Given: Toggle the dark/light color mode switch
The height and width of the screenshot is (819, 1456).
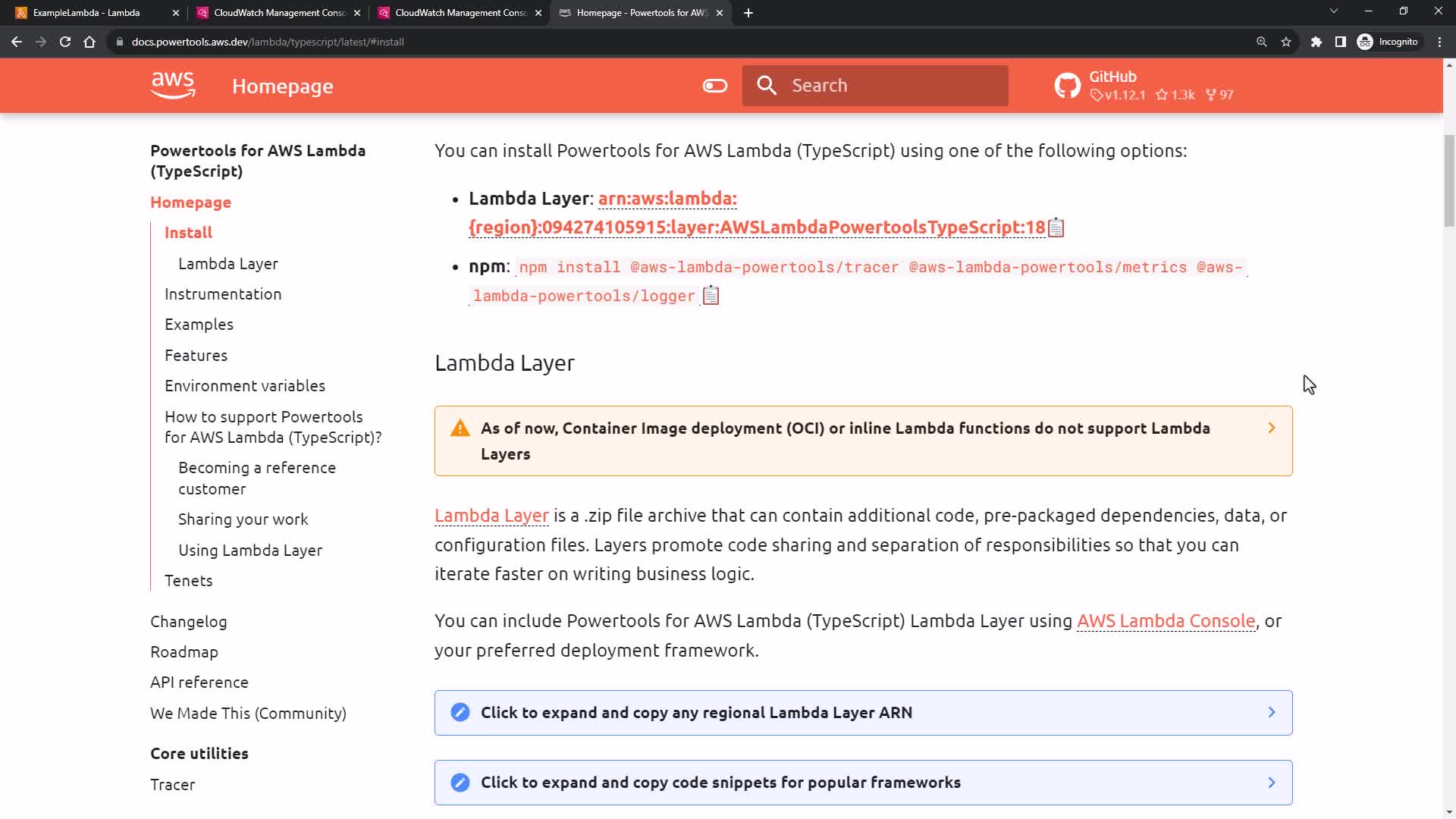Looking at the screenshot, I should tap(714, 86).
